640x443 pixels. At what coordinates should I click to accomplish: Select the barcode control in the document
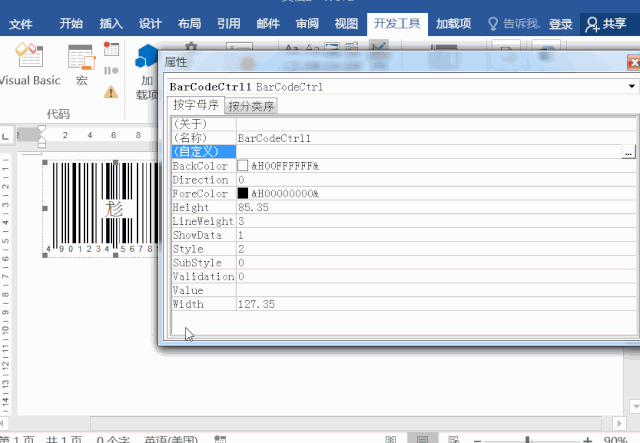pos(100,205)
